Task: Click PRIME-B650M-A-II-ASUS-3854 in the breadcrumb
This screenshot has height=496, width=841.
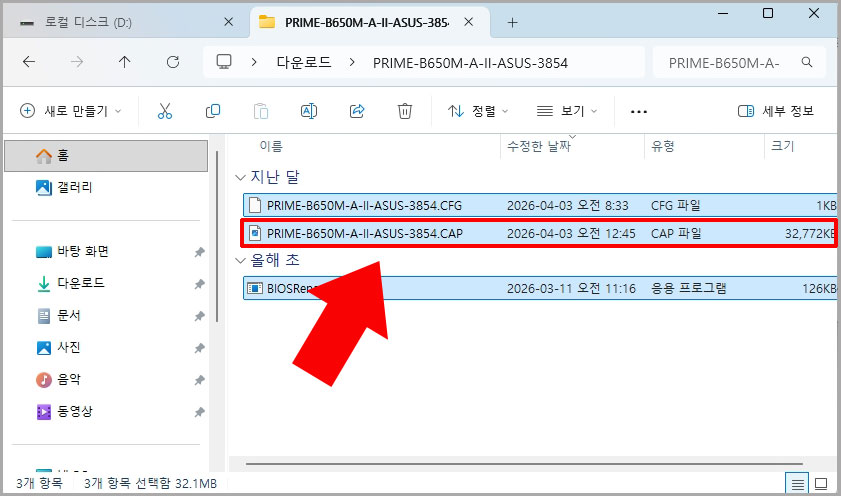Action: click(470, 63)
